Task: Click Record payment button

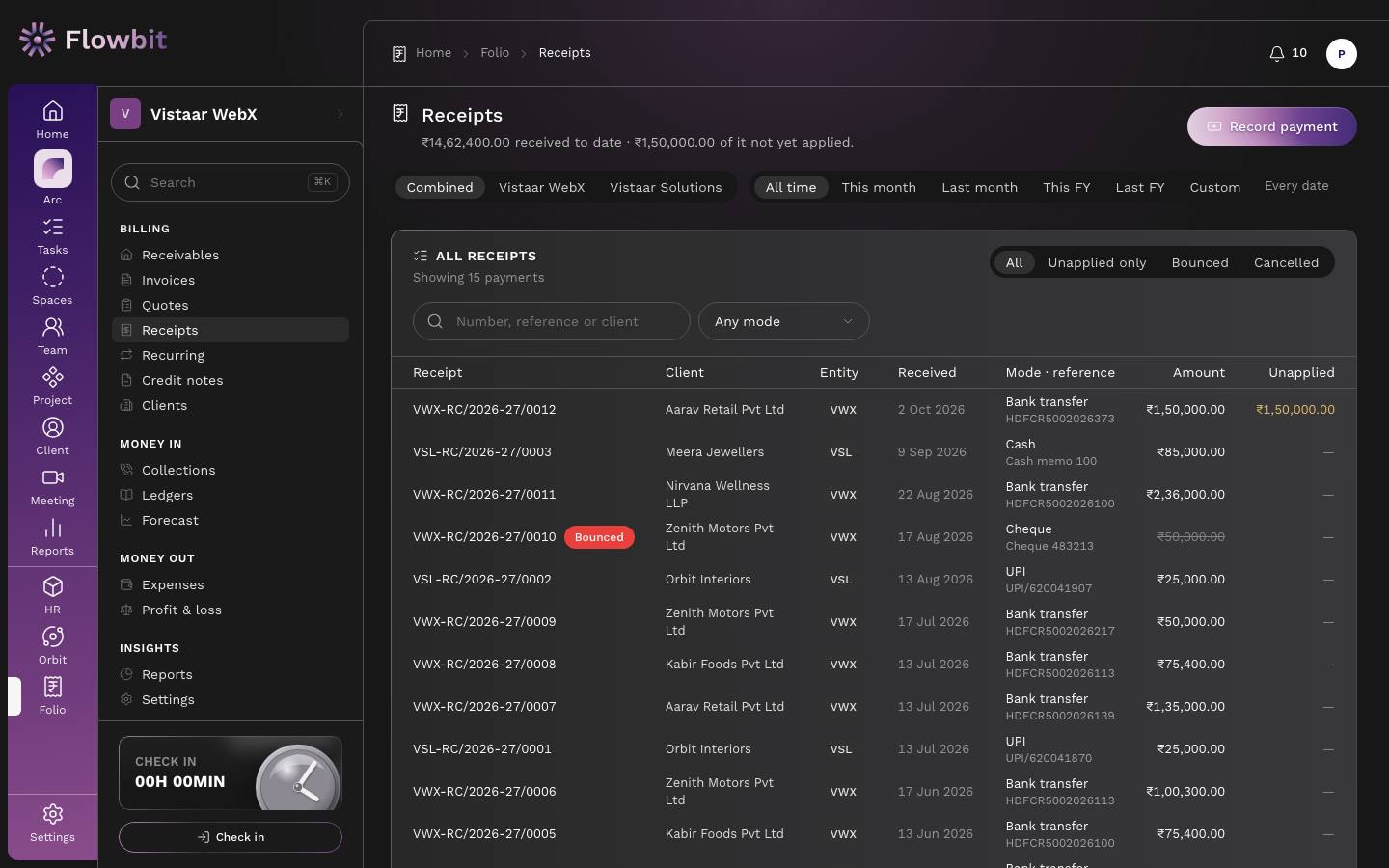Action: point(1271,126)
